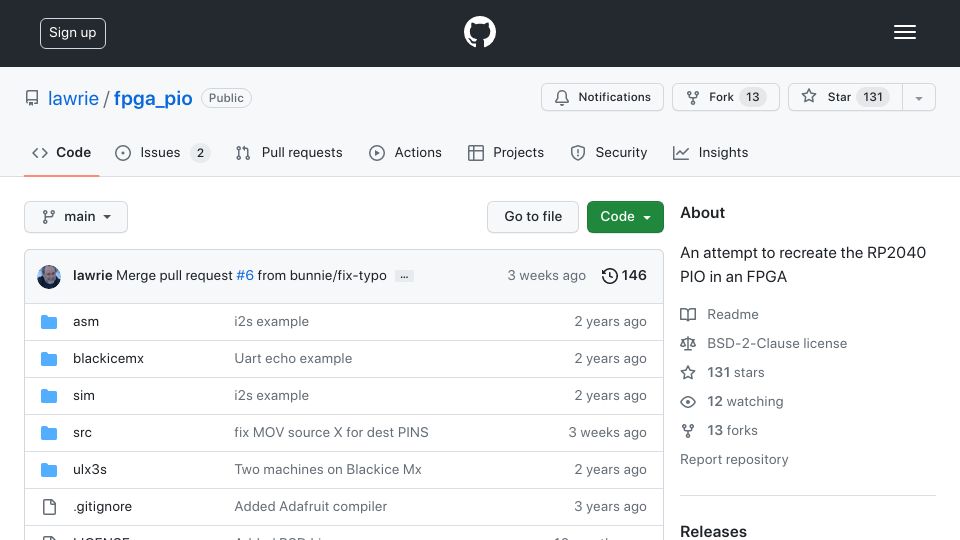This screenshot has width=960, height=540.
Task: Open pull request #6 link
Action: point(245,276)
